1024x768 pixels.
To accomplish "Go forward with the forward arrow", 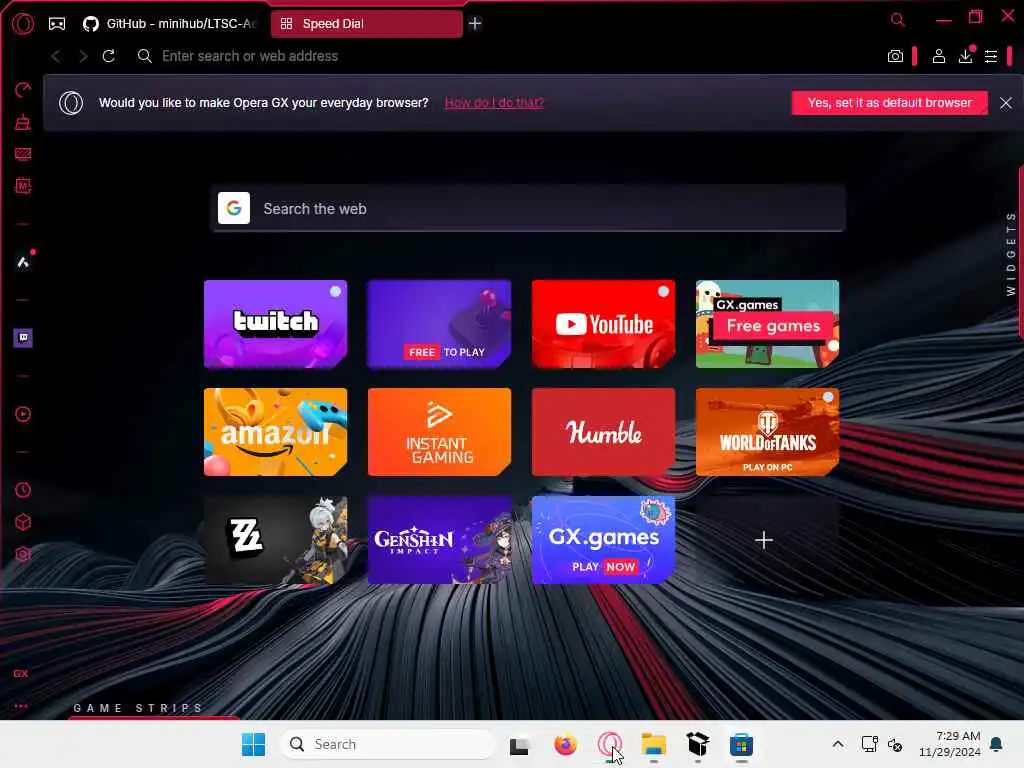I will 83,56.
